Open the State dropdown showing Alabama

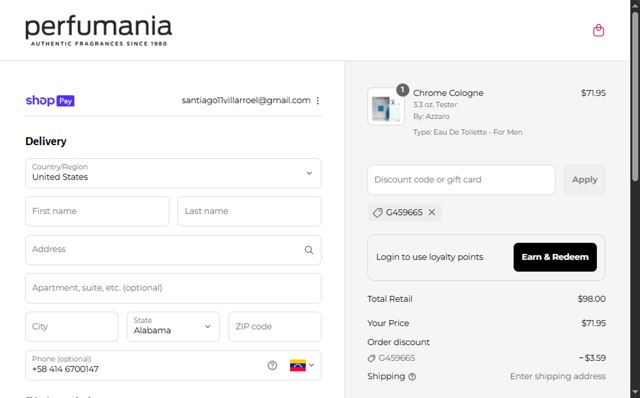[173, 327]
